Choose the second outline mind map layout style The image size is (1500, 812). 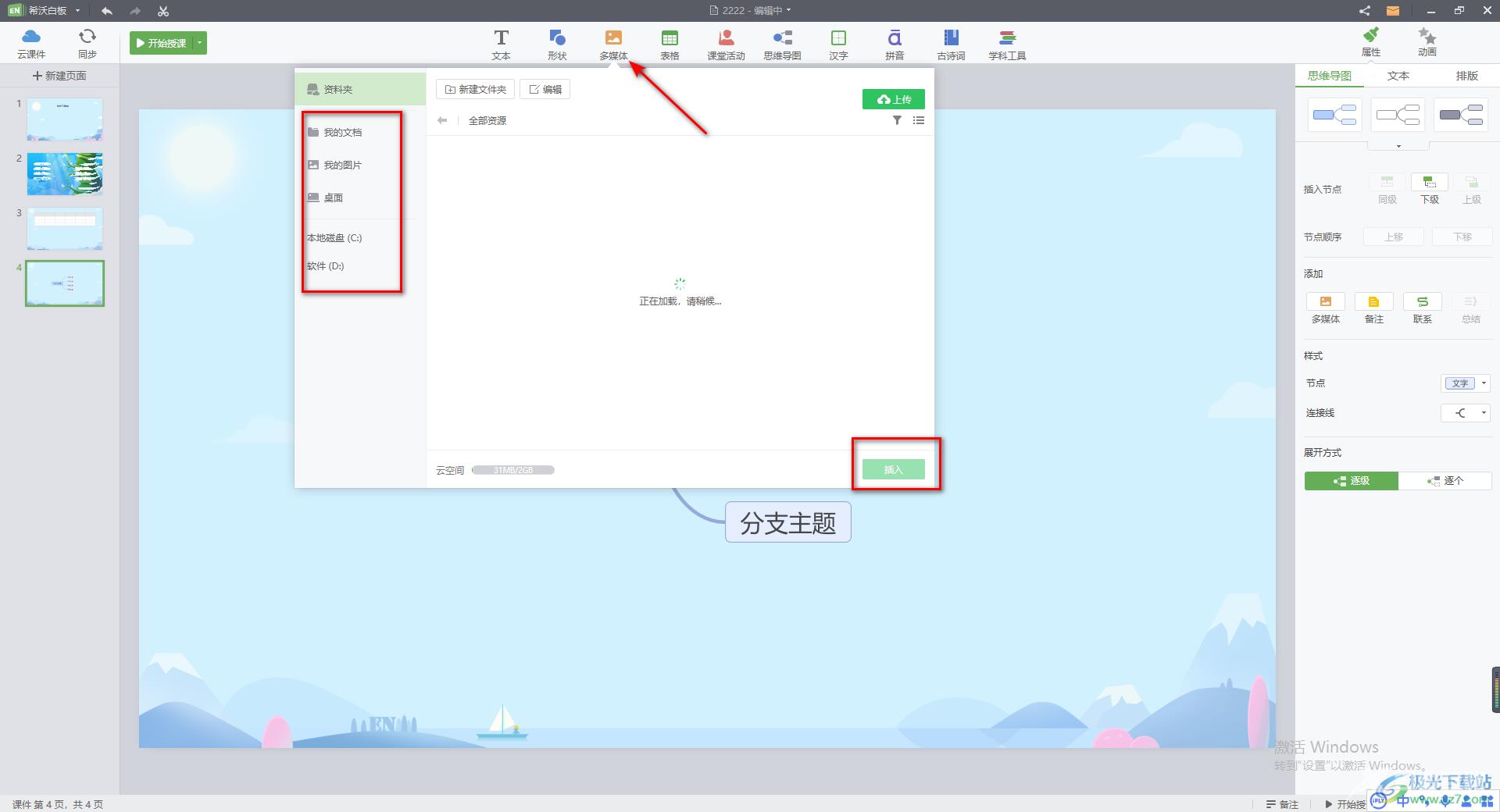tap(1398, 116)
